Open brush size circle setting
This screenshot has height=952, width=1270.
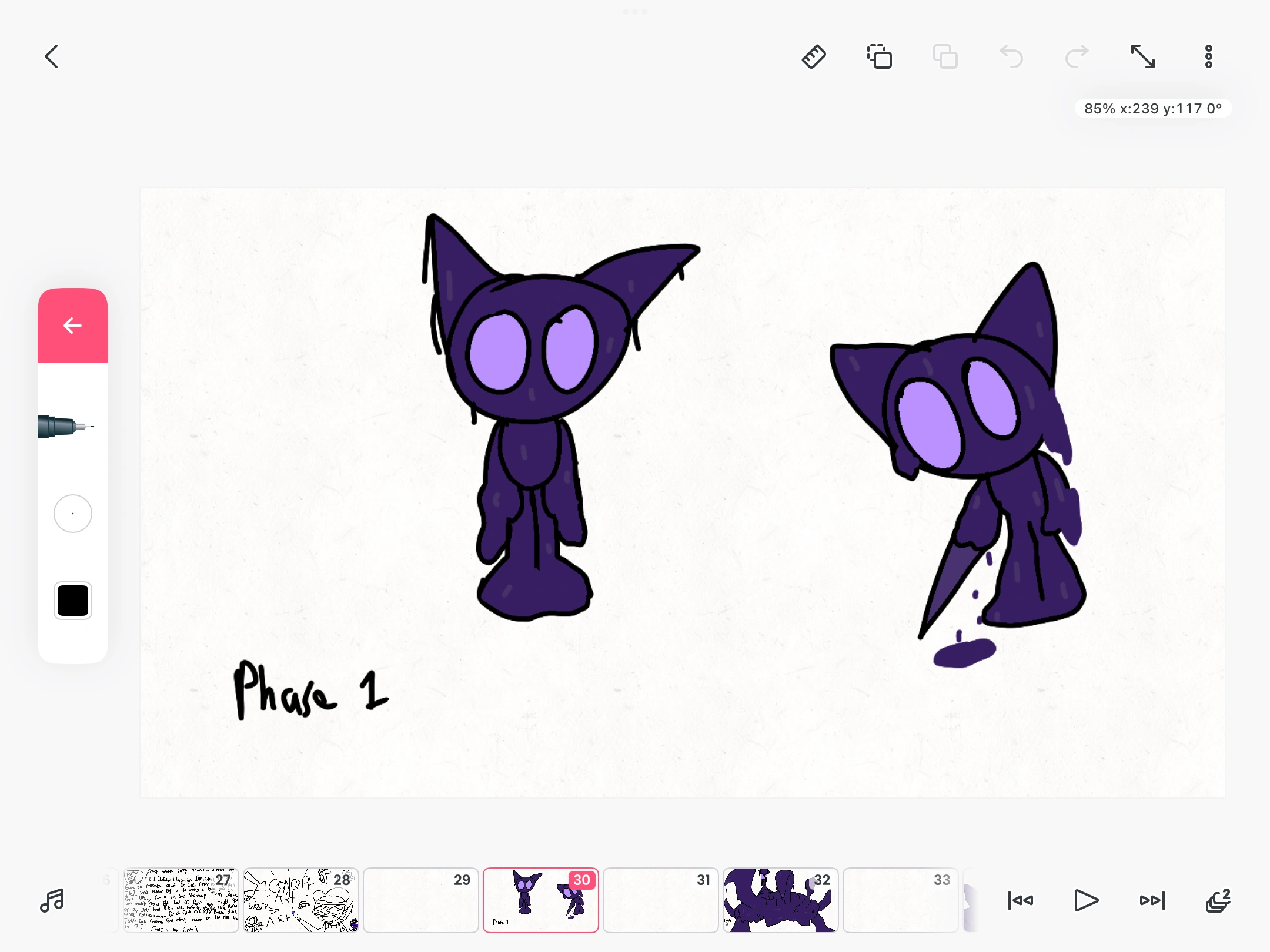click(x=73, y=514)
